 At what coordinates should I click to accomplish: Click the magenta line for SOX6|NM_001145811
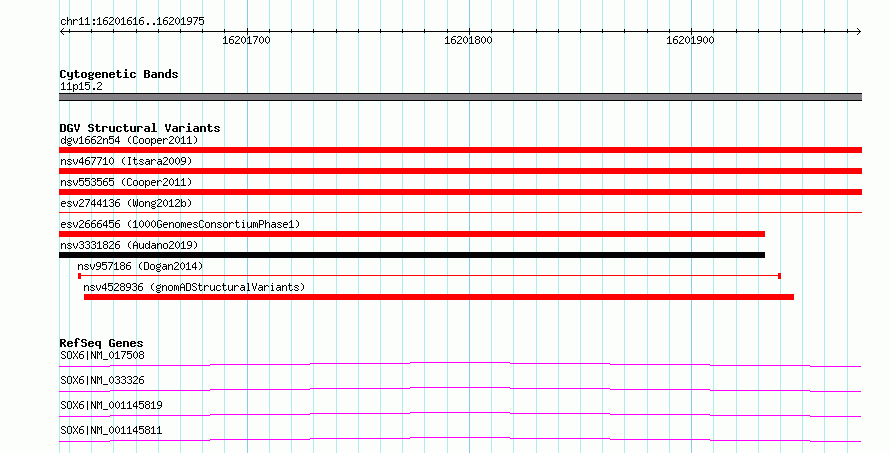point(460,439)
